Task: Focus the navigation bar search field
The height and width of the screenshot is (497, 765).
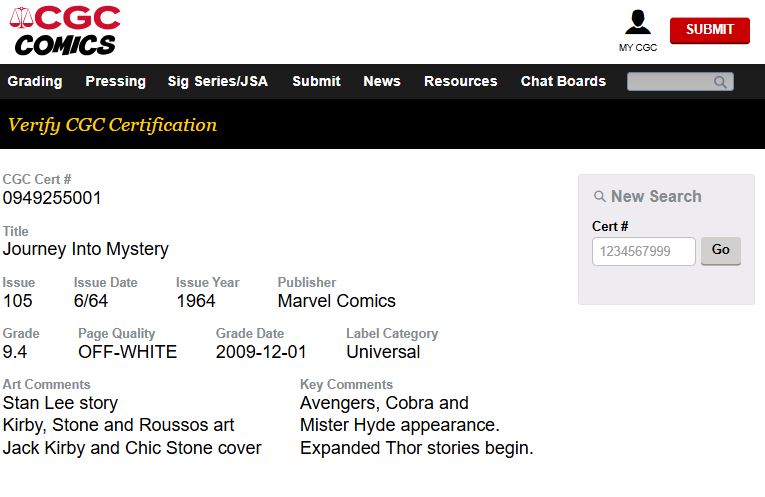Action: click(680, 82)
